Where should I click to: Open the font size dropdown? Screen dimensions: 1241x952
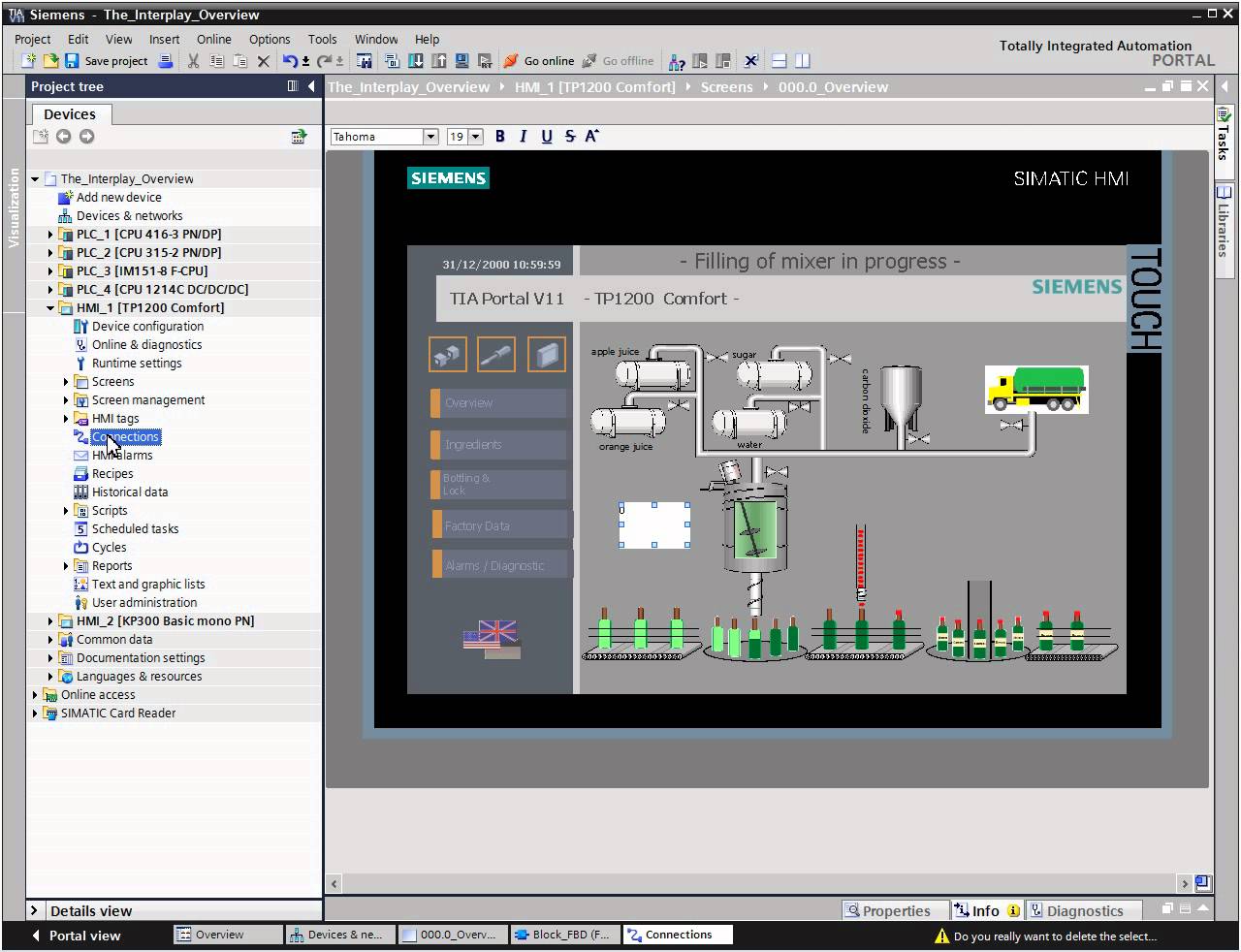click(x=475, y=137)
